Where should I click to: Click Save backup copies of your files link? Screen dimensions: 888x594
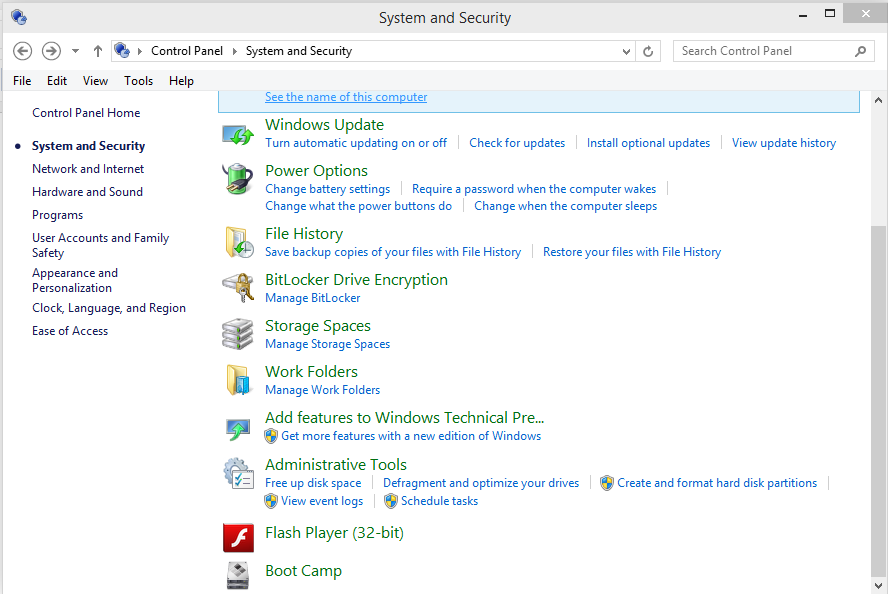point(393,252)
